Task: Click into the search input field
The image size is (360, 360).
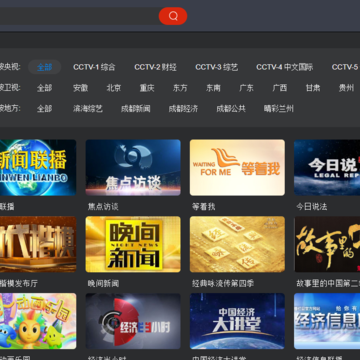Action: (x=79, y=16)
